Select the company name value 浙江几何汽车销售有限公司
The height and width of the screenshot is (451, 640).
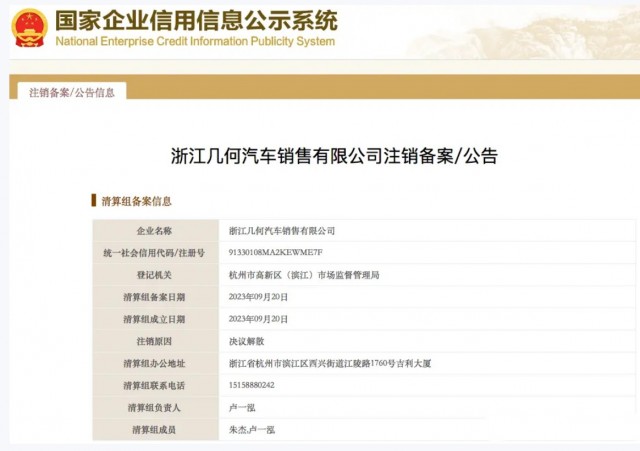point(282,231)
